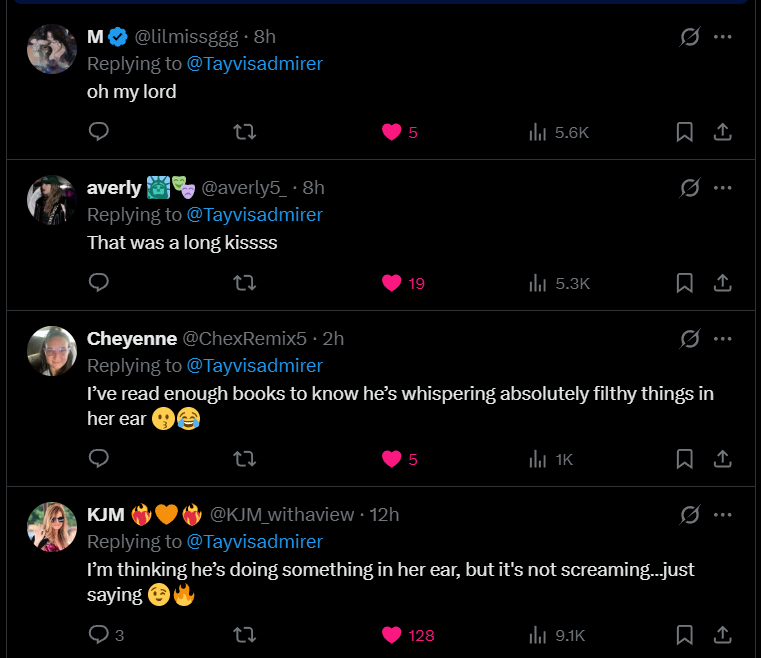The height and width of the screenshot is (658, 761).
Task: Bookmark Cheyenne's tweet
Action: [685, 459]
